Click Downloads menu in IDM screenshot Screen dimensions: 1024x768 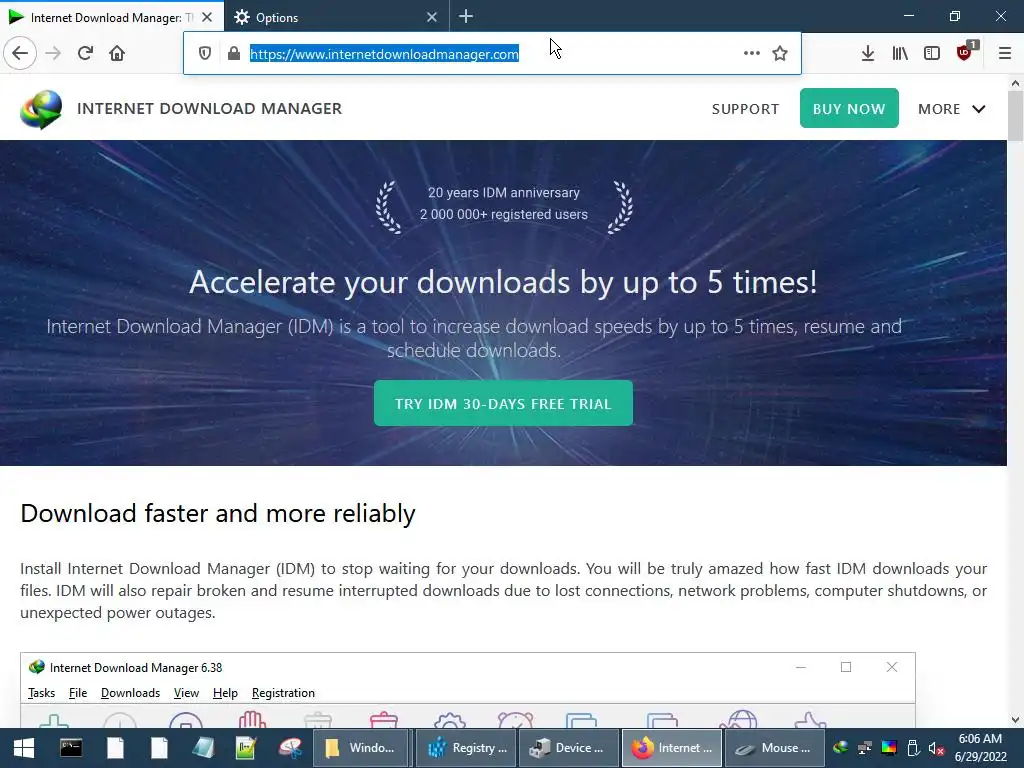click(x=130, y=693)
